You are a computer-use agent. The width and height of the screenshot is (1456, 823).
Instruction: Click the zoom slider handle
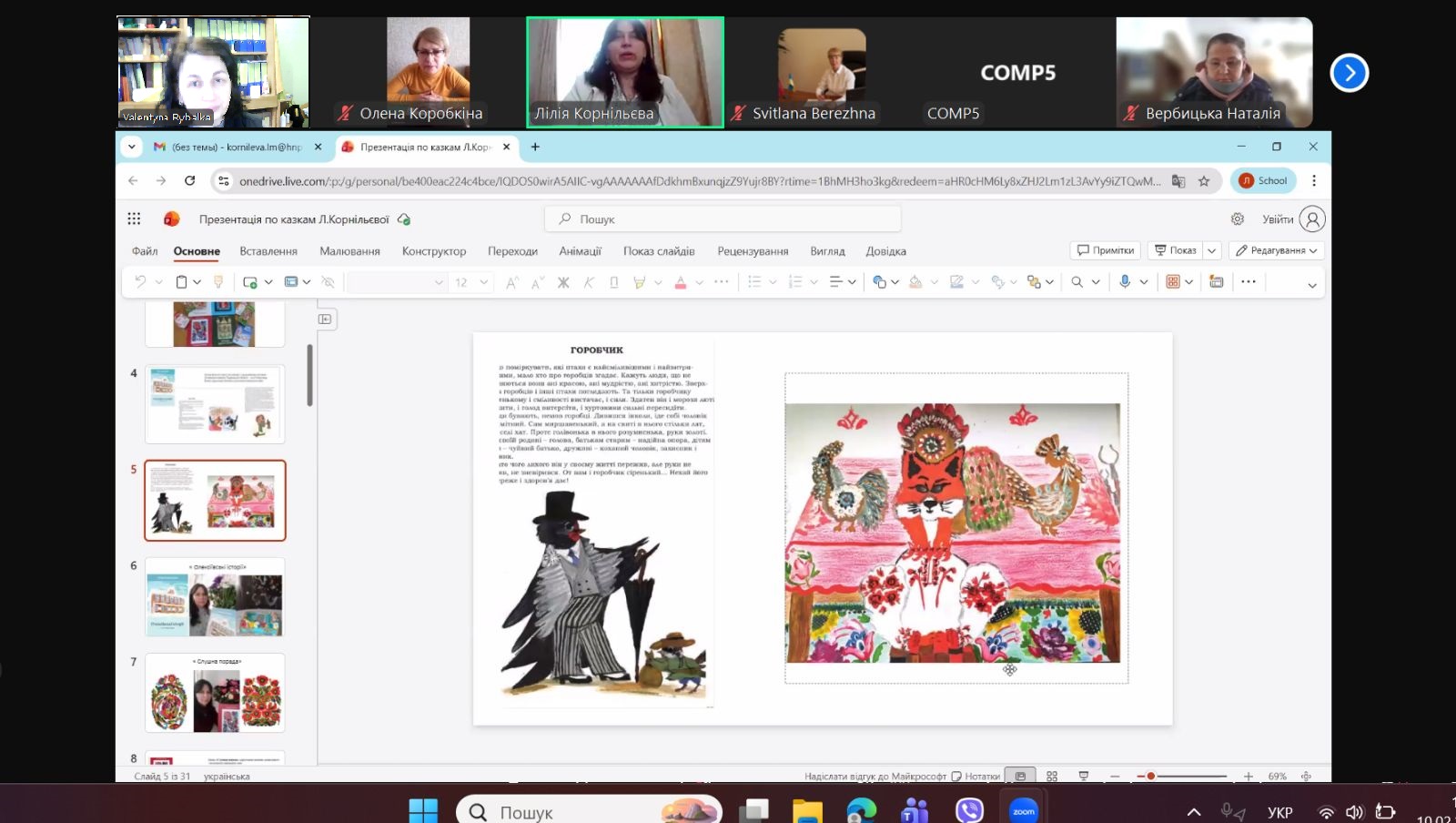(1151, 777)
